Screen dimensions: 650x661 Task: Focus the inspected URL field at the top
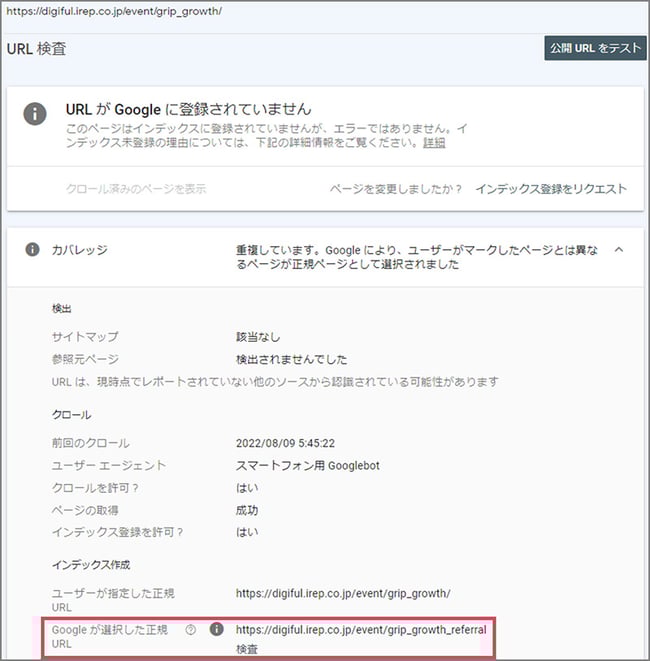[x=115, y=11]
